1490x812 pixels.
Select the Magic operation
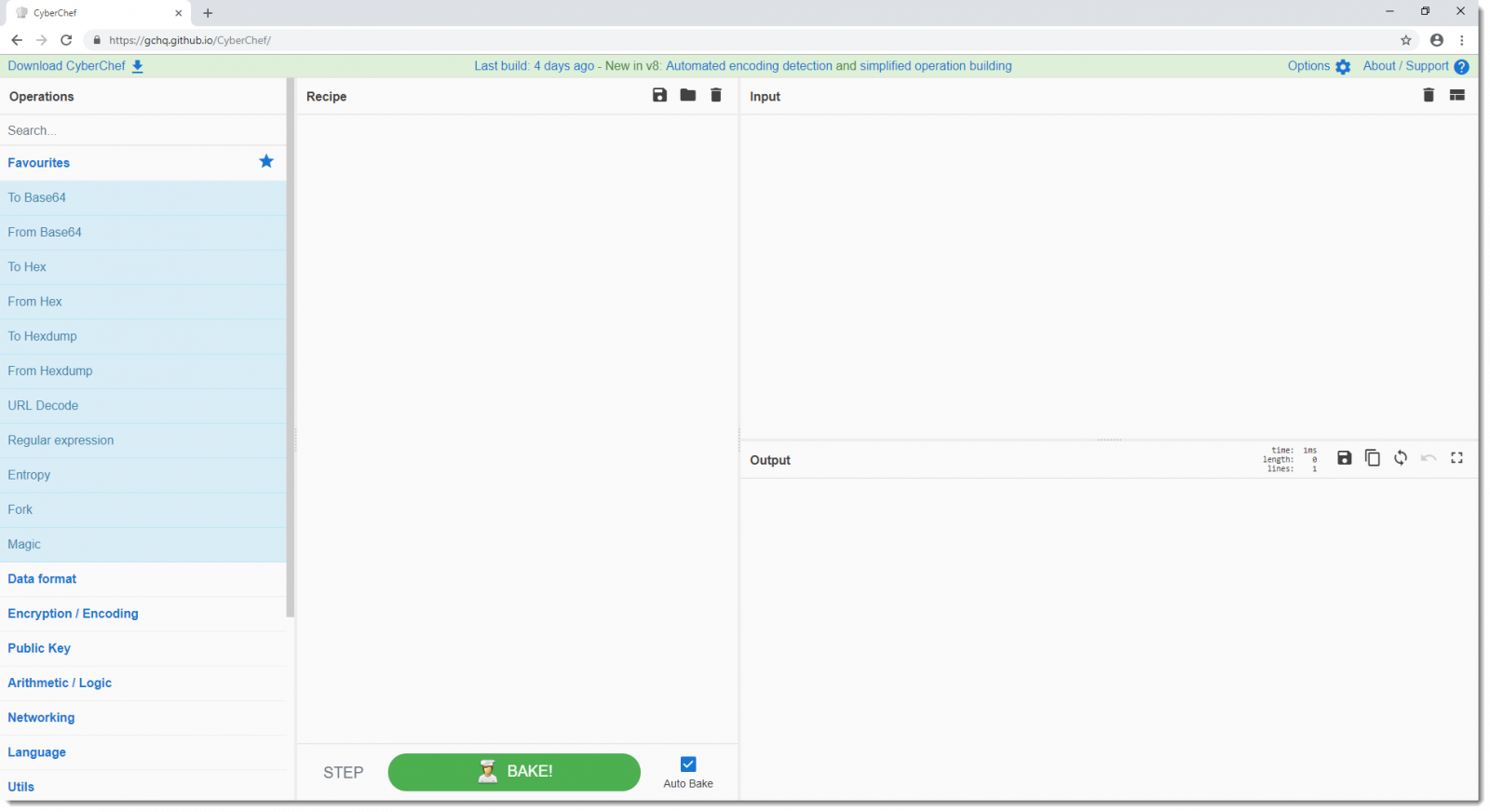143,545
